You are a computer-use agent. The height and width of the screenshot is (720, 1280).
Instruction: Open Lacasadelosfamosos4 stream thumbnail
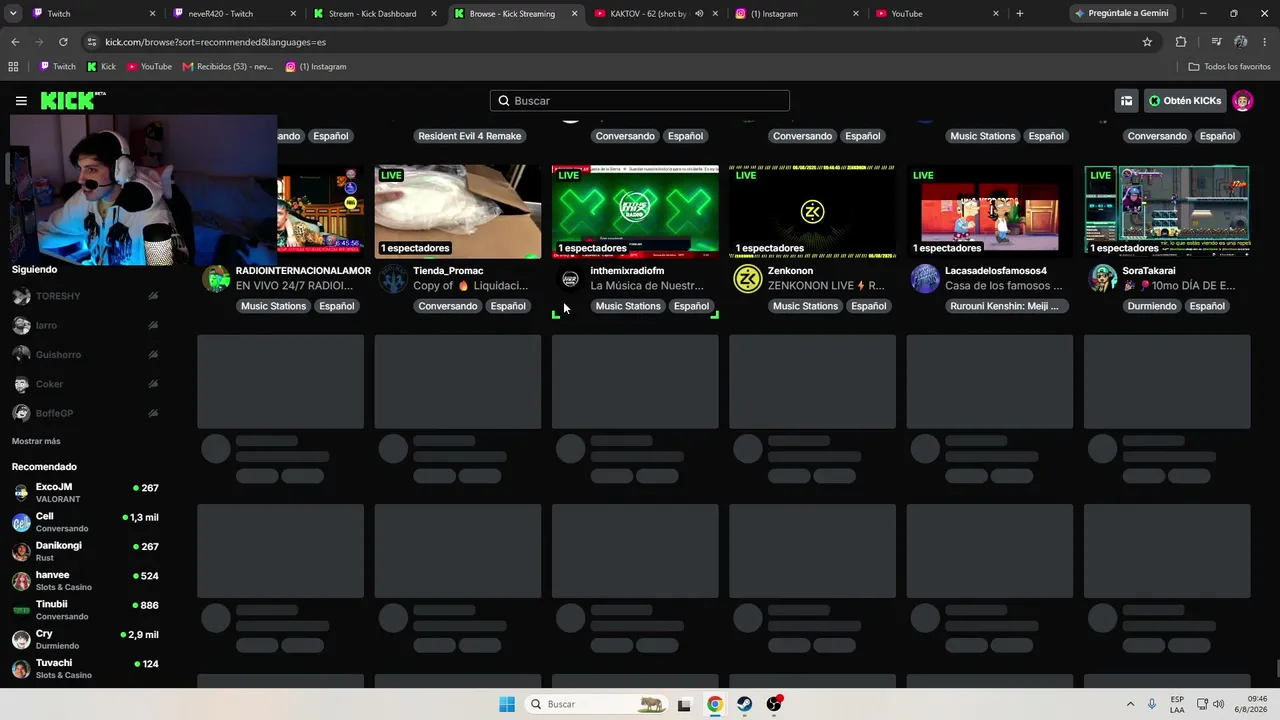coord(990,211)
